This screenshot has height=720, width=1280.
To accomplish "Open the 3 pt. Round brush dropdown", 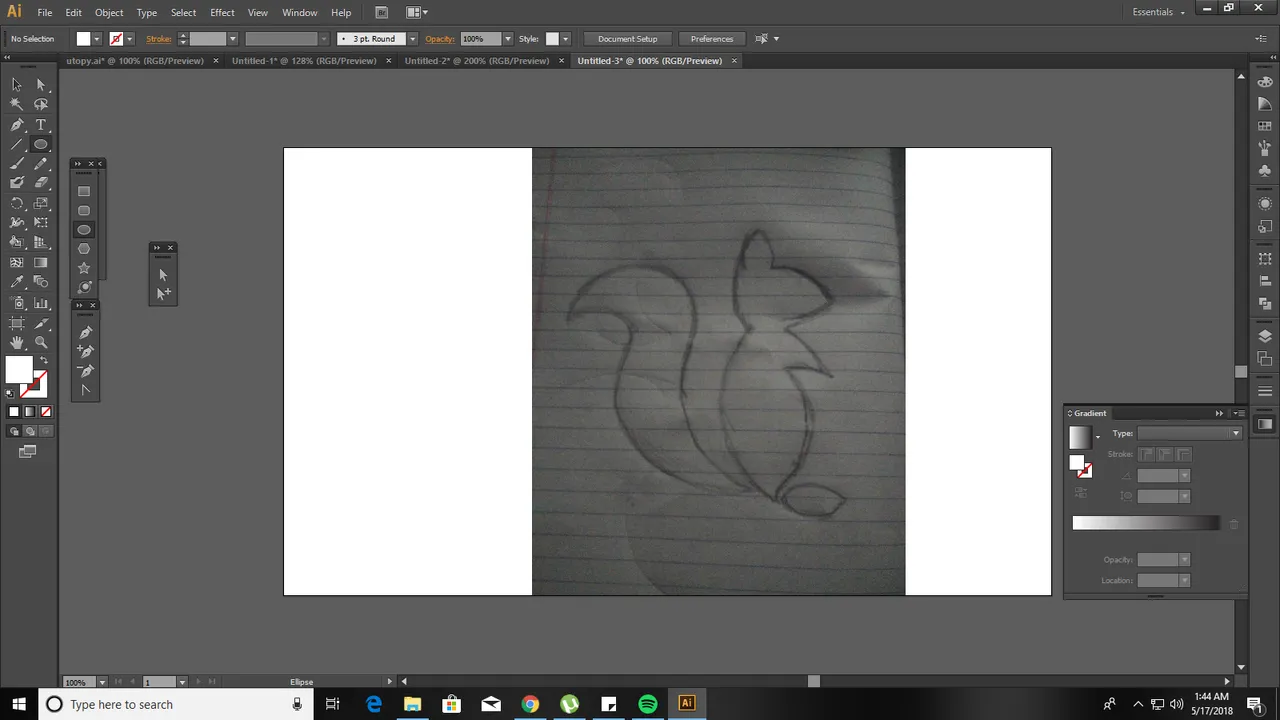I will tap(412, 39).
